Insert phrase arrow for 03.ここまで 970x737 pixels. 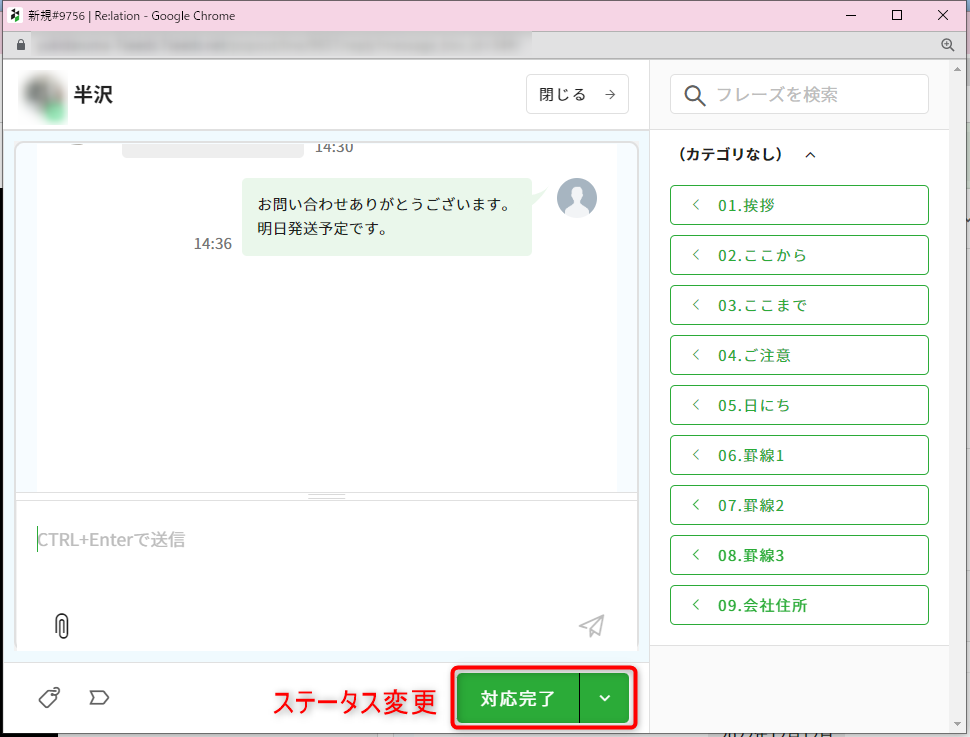[697, 305]
